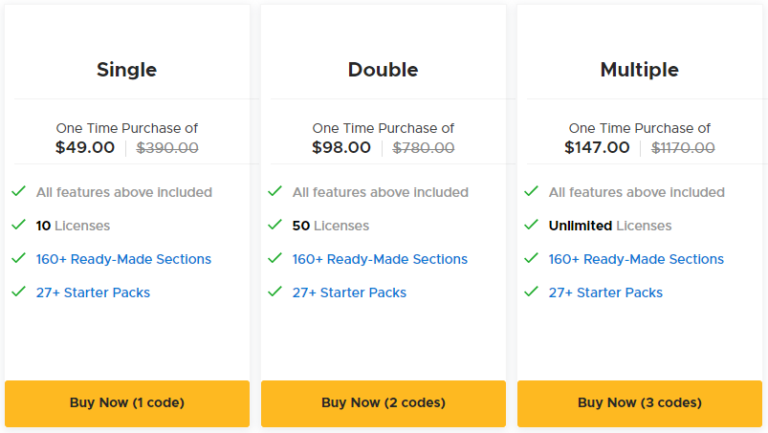Click checkmark next to Single's Starter Packs
Image resolution: width=768 pixels, height=433 pixels.
(18, 292)
